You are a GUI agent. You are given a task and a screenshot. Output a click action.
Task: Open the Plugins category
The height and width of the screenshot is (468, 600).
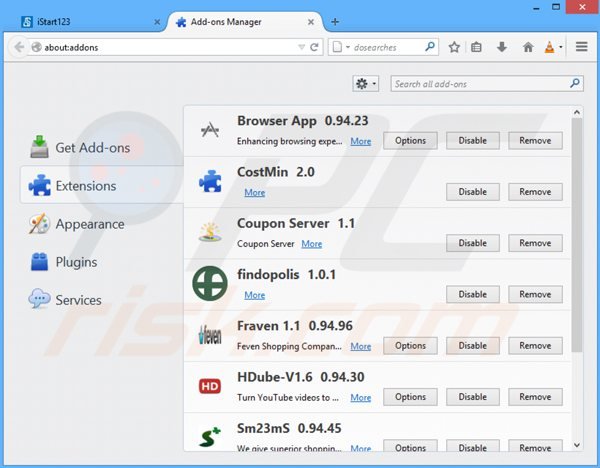point(102,262)
